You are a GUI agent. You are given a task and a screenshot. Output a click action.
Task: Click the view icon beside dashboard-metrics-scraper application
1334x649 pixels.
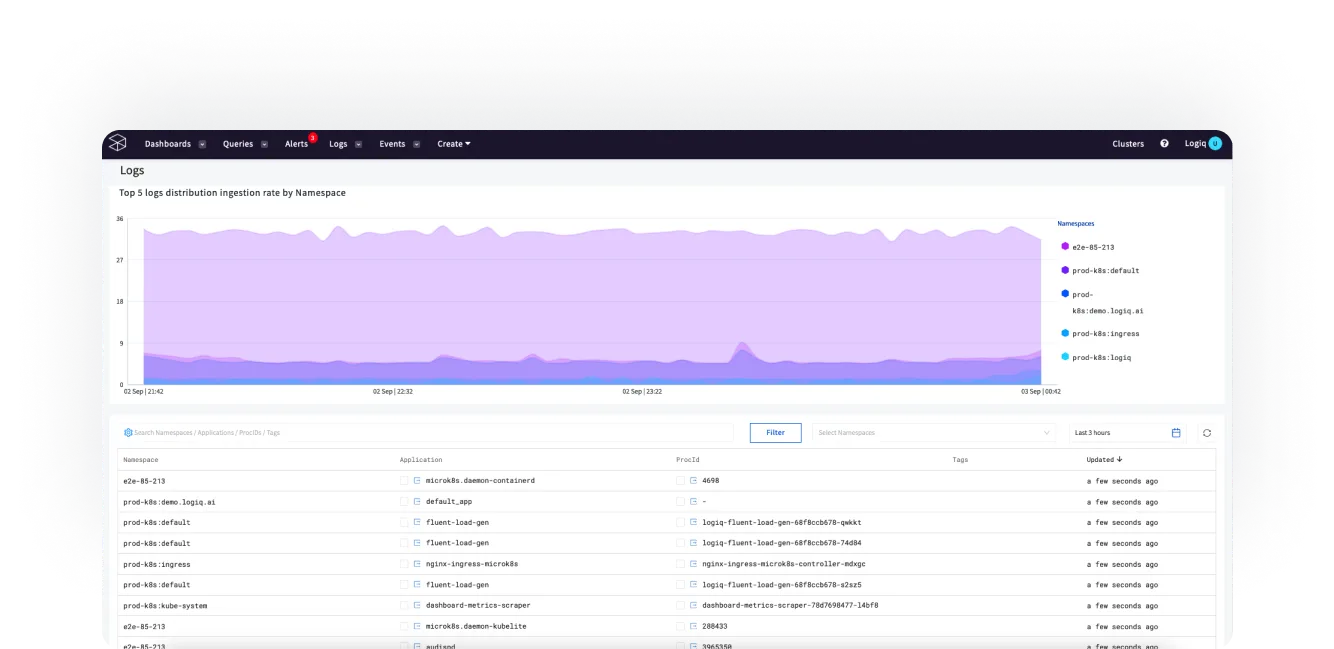pyautogui.click(x=417, y=606)
